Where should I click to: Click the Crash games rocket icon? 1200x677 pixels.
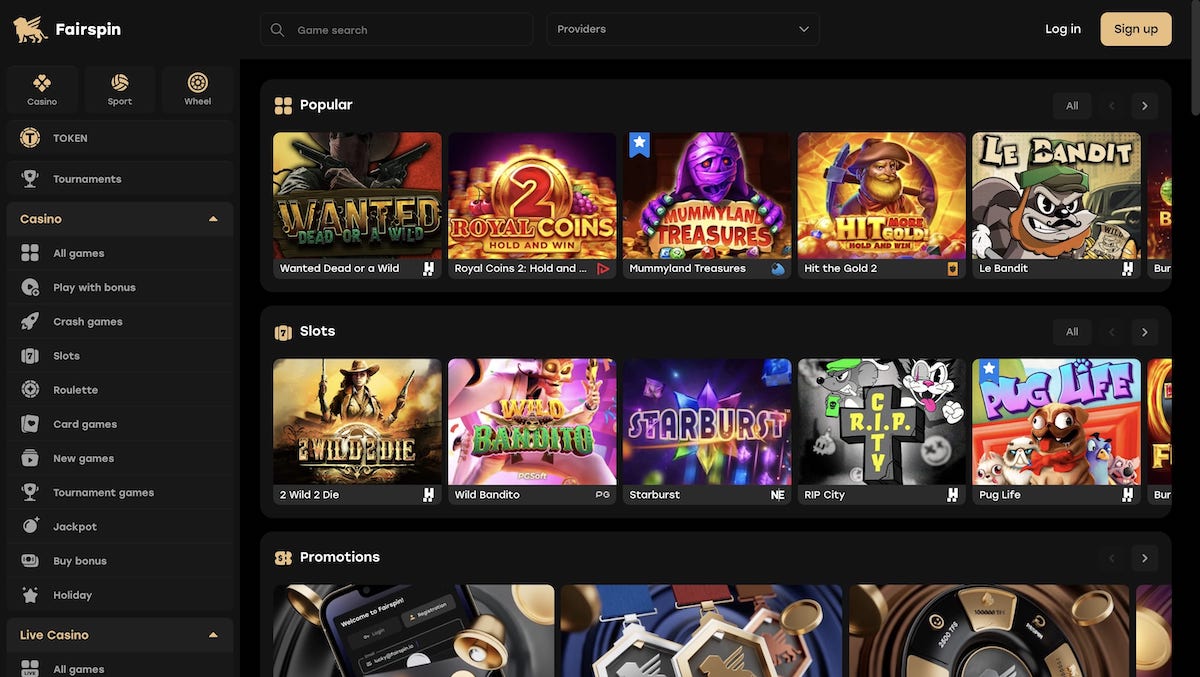30,322
